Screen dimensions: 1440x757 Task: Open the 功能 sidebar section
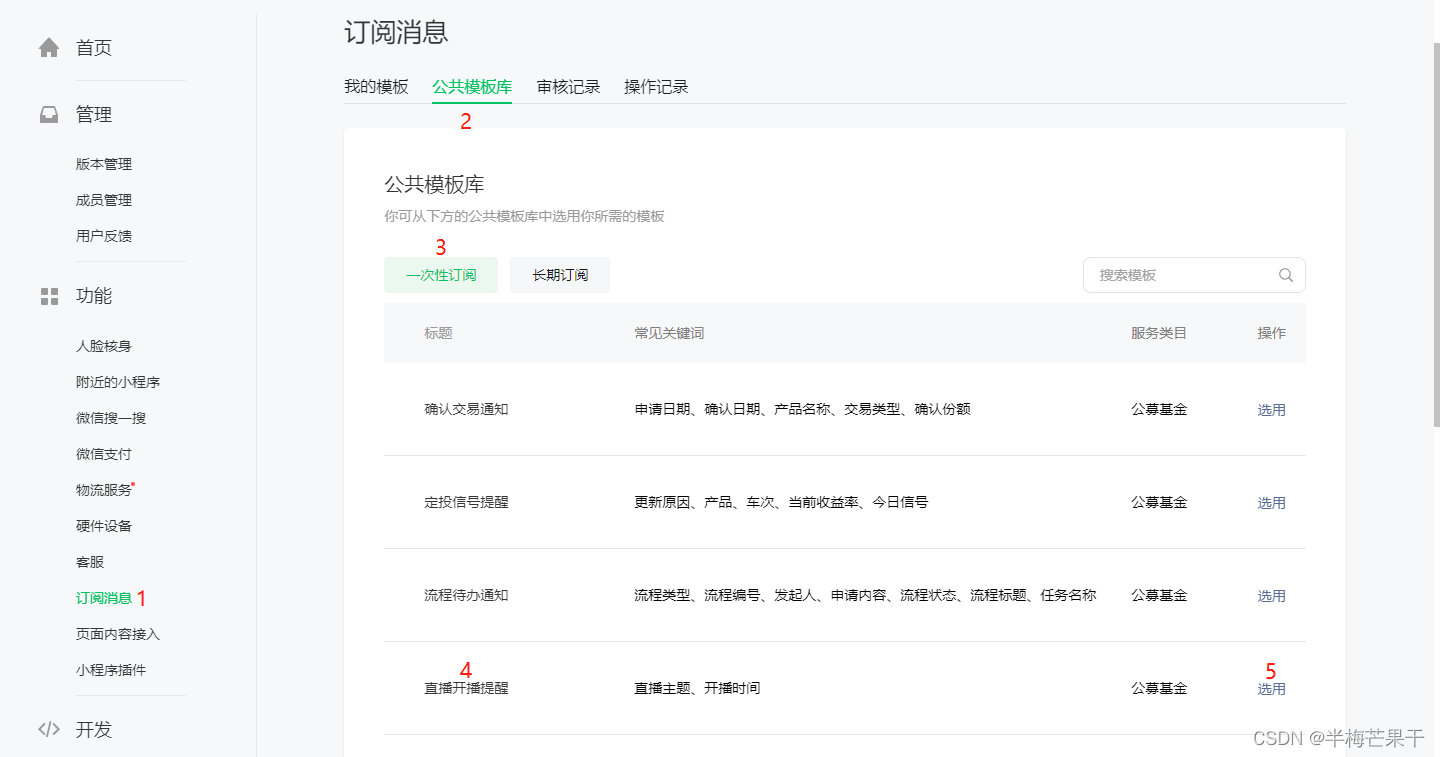point(94,296)
